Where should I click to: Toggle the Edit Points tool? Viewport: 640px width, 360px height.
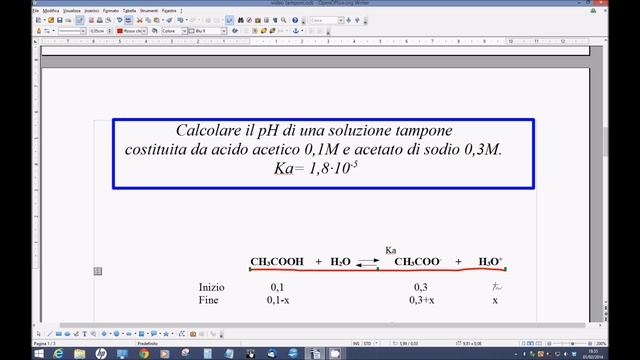182,334
